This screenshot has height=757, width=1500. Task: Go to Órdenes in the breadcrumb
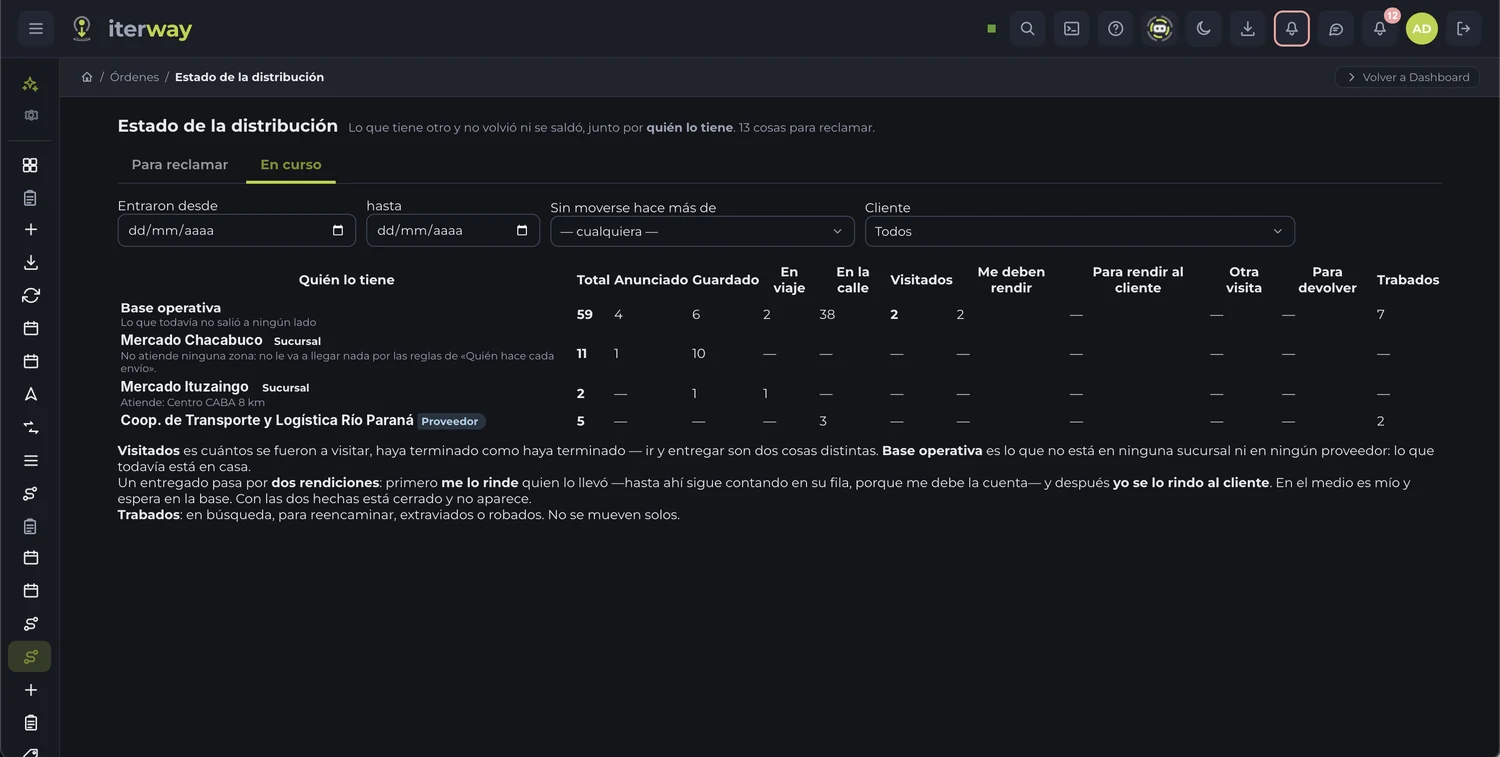tap(135, 77)
